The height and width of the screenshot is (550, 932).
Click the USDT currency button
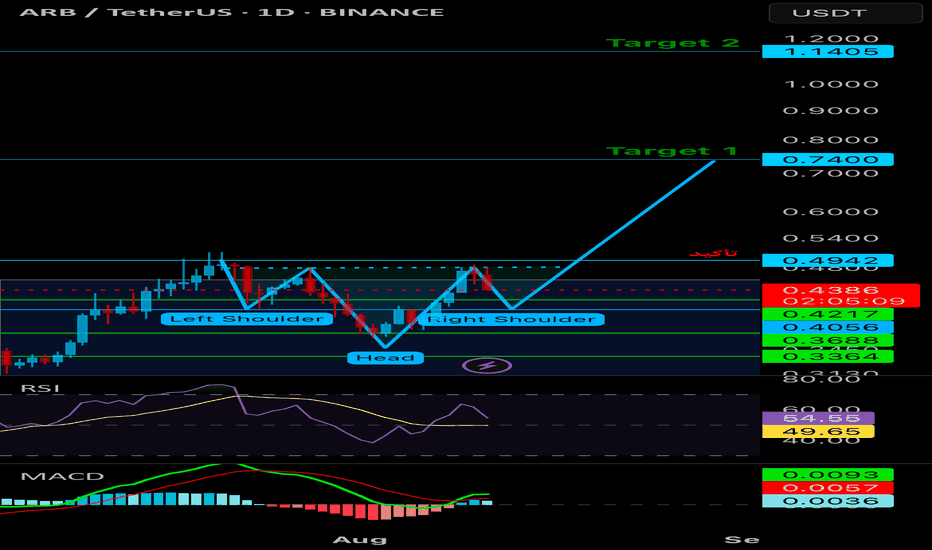[x=845, y=12]
